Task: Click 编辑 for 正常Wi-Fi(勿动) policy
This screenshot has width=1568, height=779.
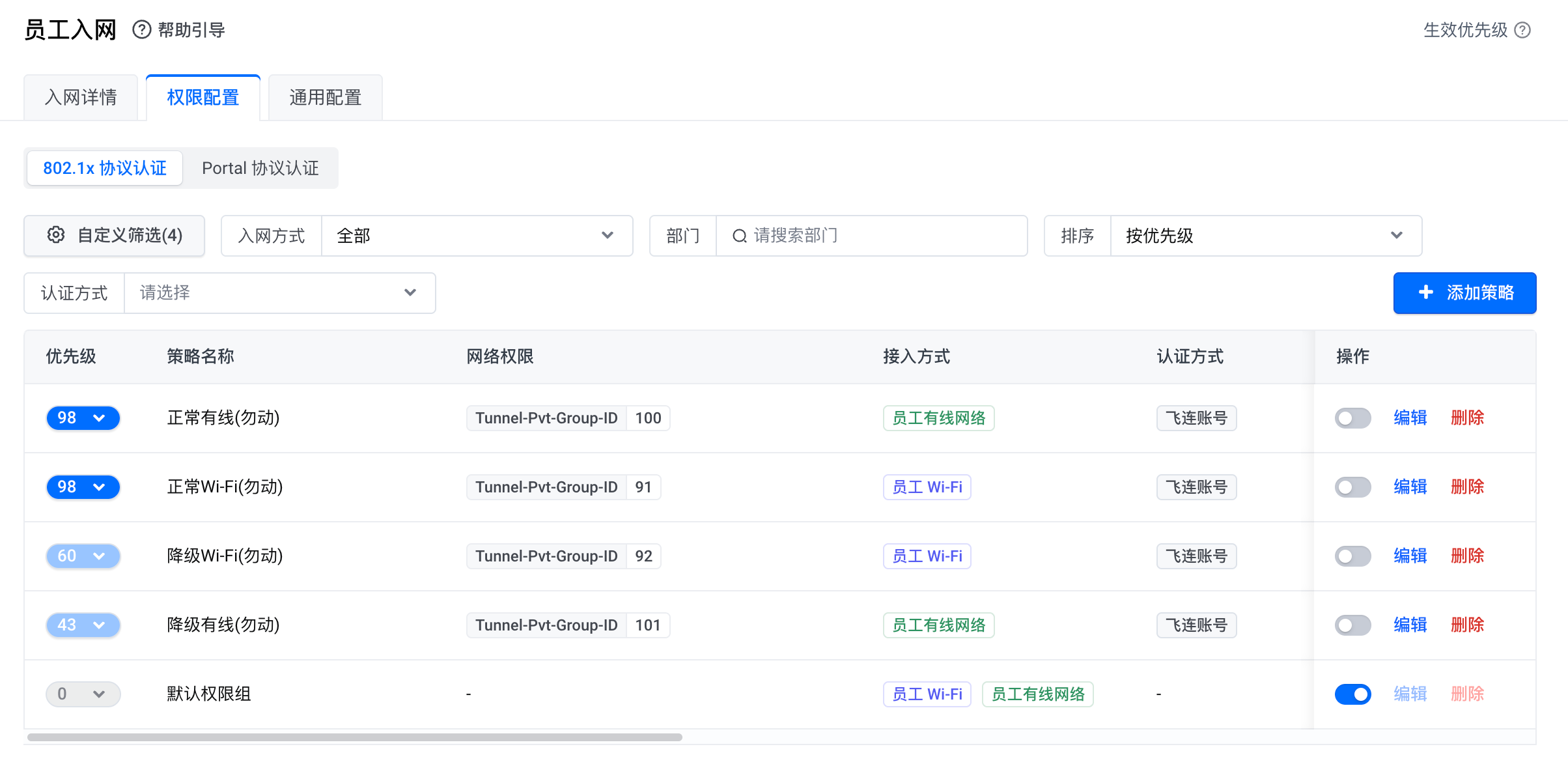Action: pos(1410,487)
